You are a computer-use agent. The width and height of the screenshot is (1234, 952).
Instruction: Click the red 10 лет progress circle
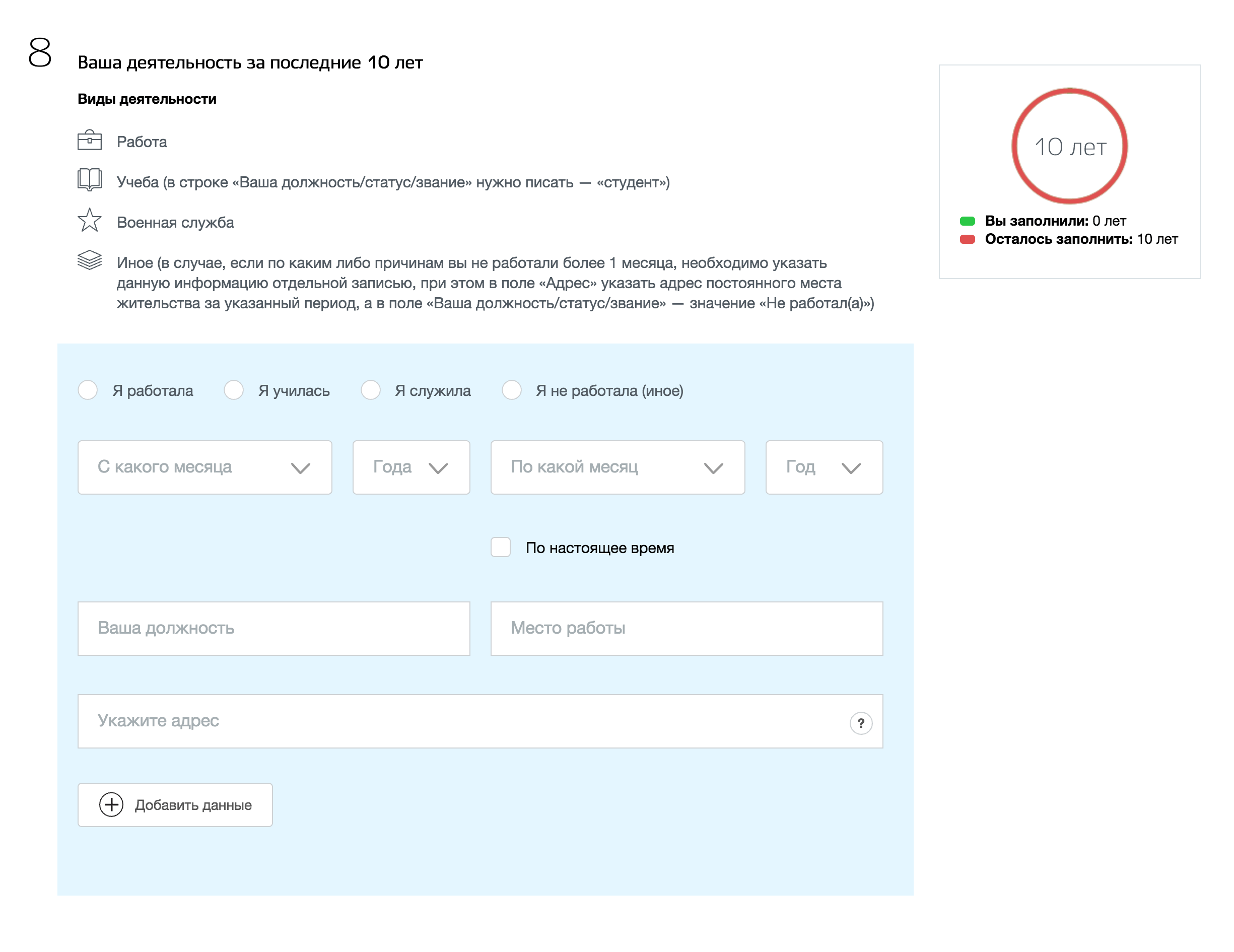(1070, 146)
